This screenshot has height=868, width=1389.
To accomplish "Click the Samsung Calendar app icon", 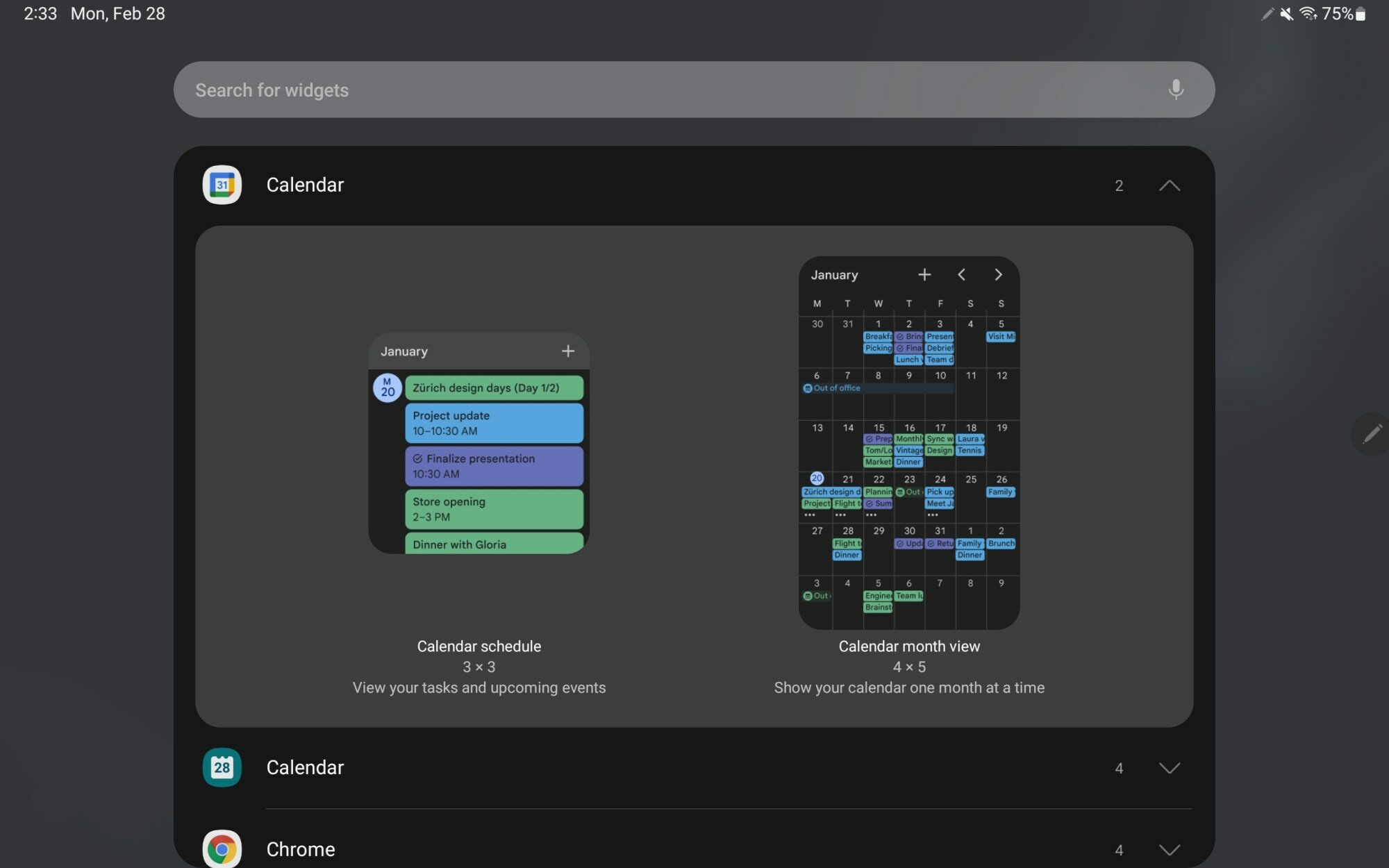I will 222,767.
